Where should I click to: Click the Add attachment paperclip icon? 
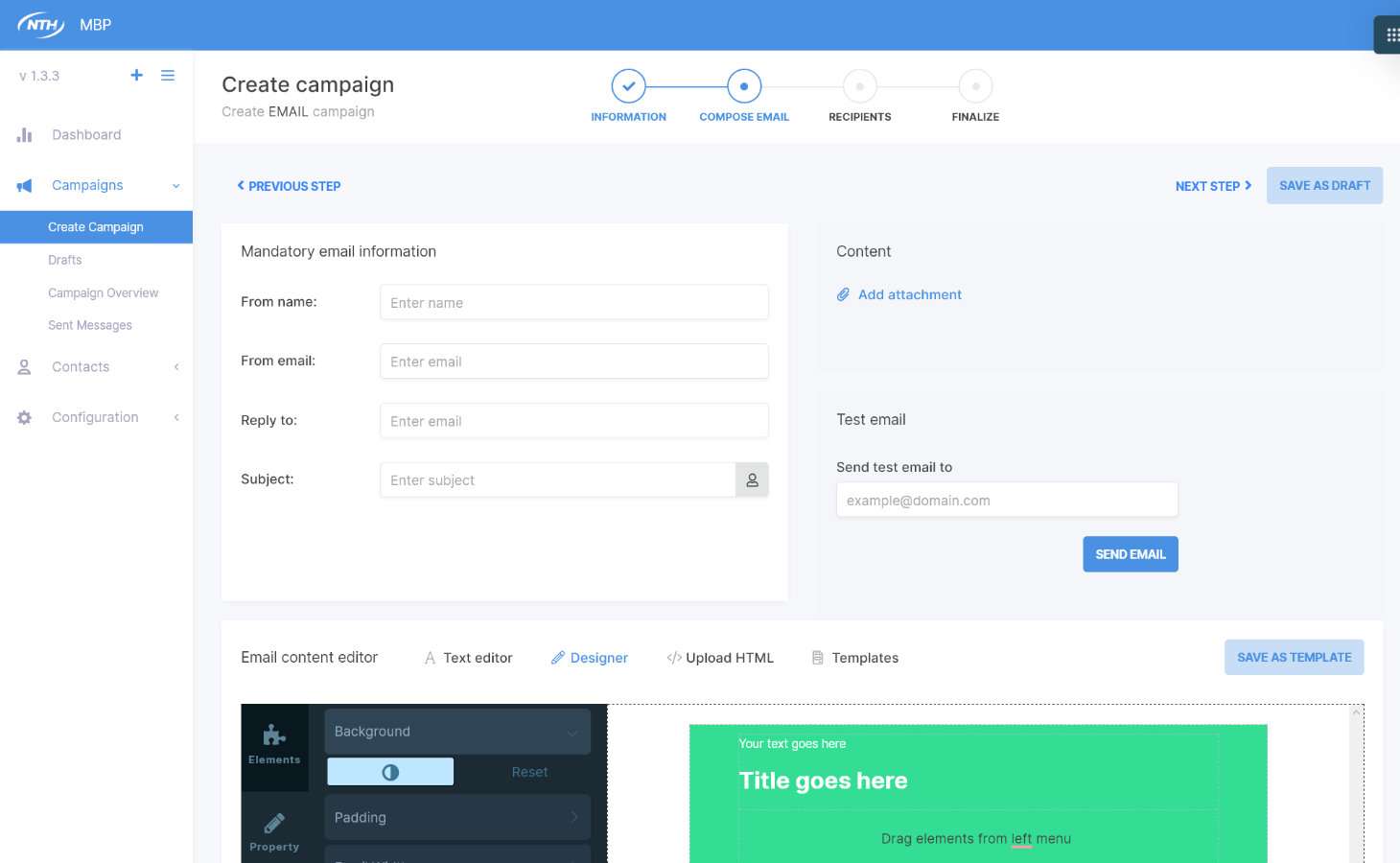click(x=844, y=294)
